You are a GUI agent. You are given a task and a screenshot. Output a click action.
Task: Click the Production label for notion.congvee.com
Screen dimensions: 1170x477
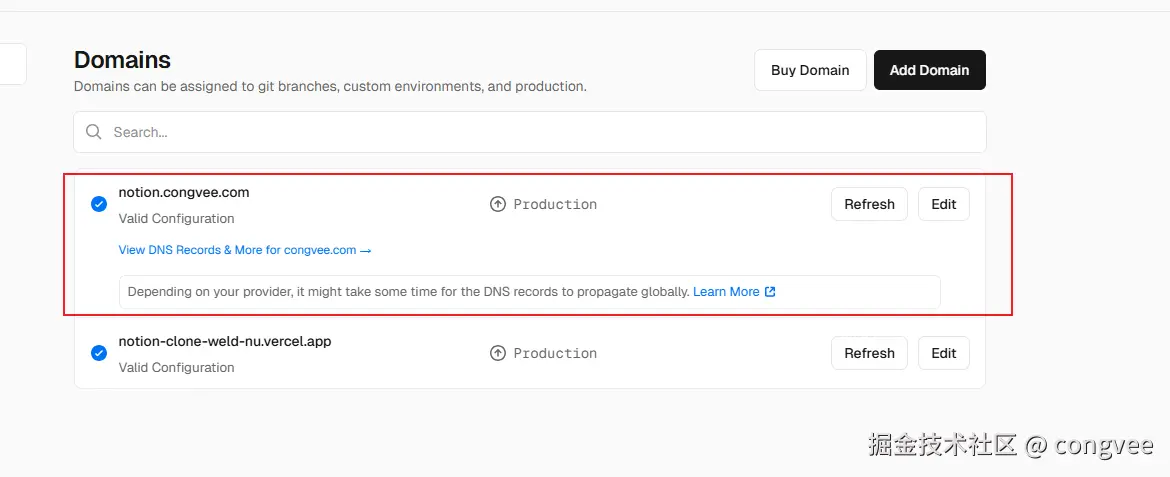click(555, 204)
